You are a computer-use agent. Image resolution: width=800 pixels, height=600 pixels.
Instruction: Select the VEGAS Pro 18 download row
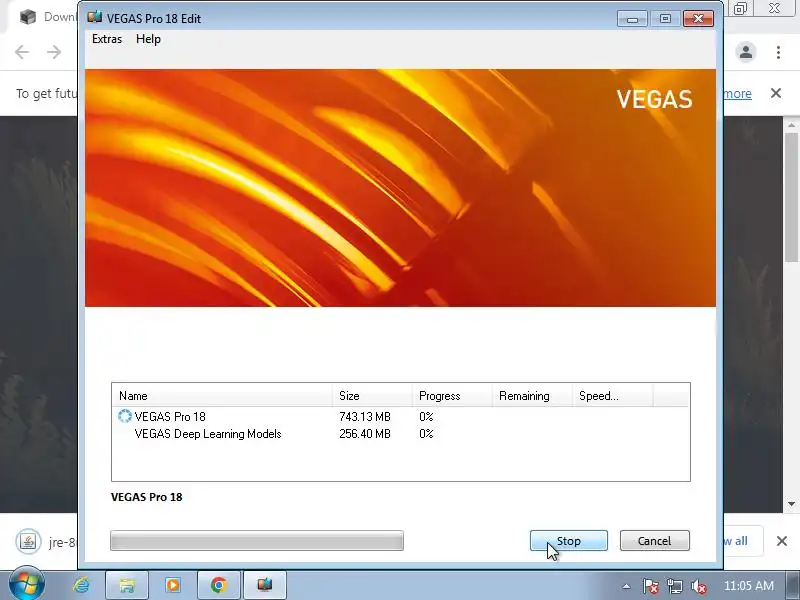pyautogui.click(x=401, y=416)
